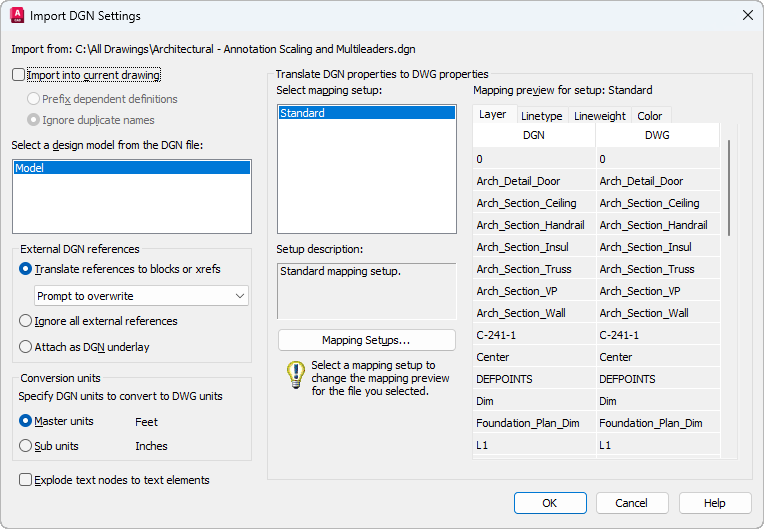Select Master units radio button
The height and width of the screenshot is (529, 764).
(26, 422)
